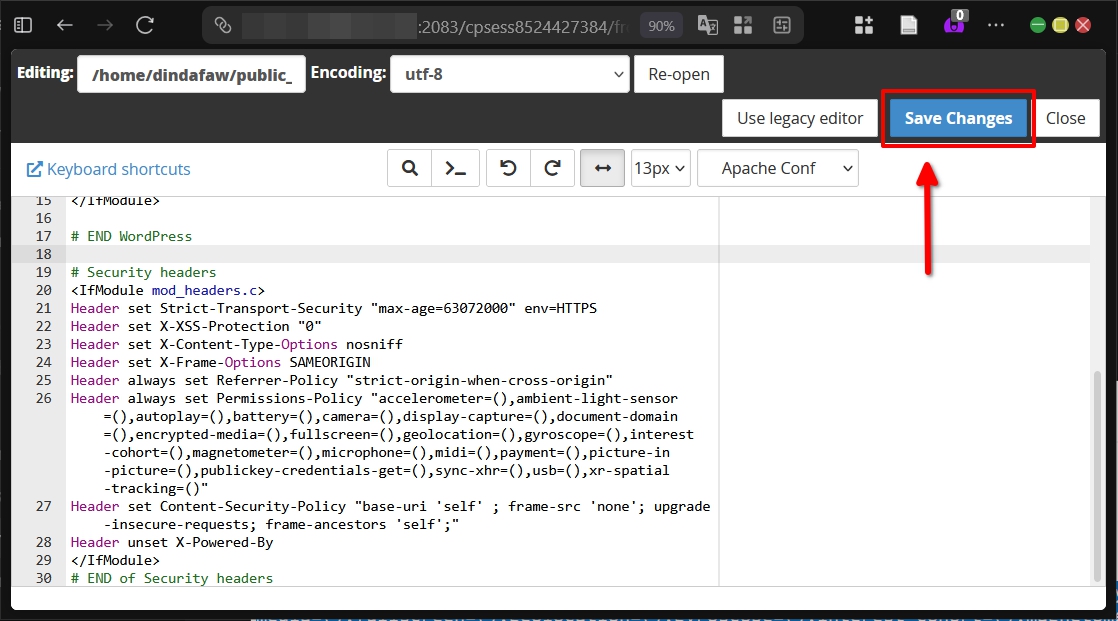Open the utf-8 Encoding dropdown
The height and width of the screenshot is (621, 1118).
click(x=510, y=73)
